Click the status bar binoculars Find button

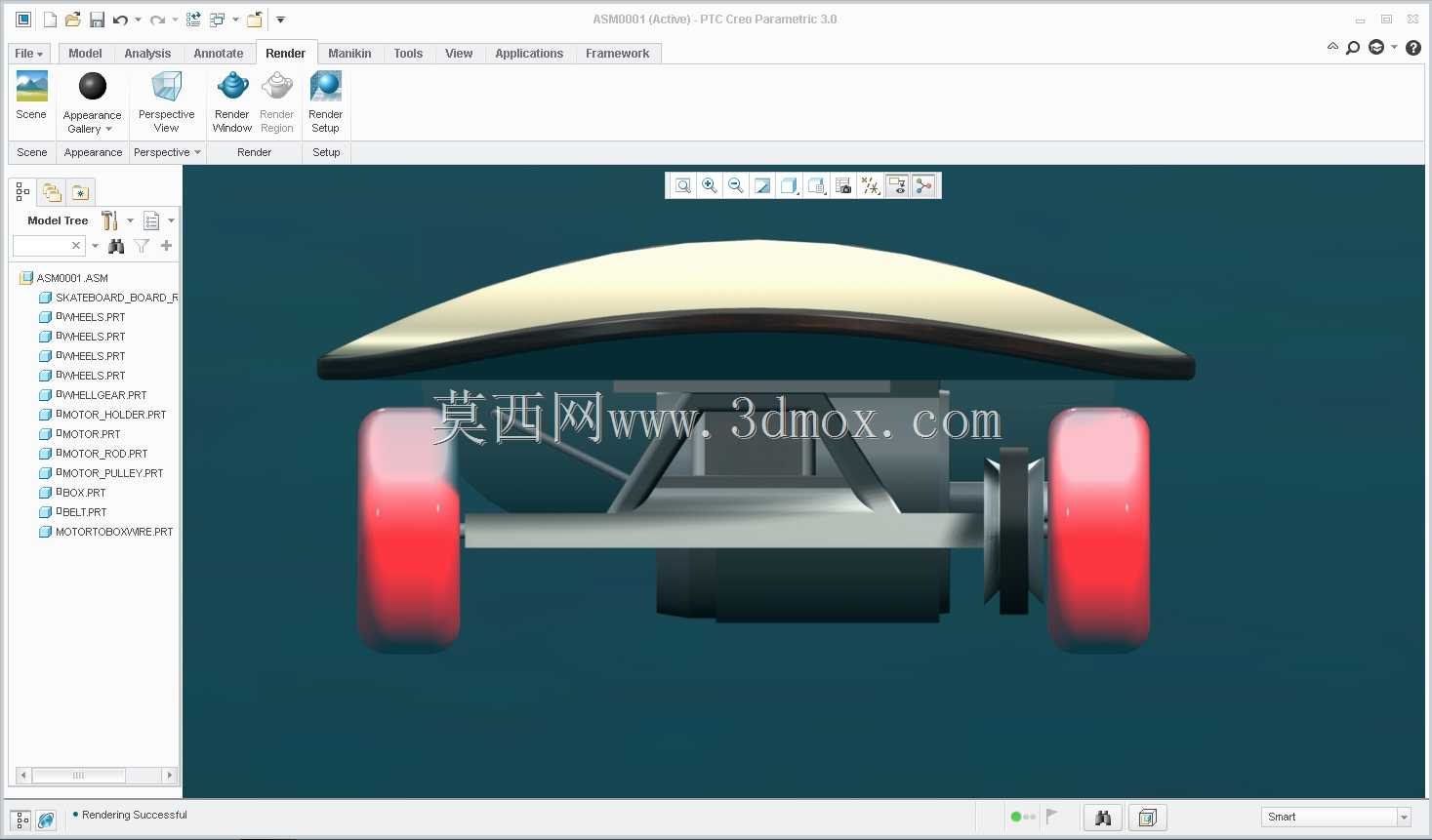1103,818
